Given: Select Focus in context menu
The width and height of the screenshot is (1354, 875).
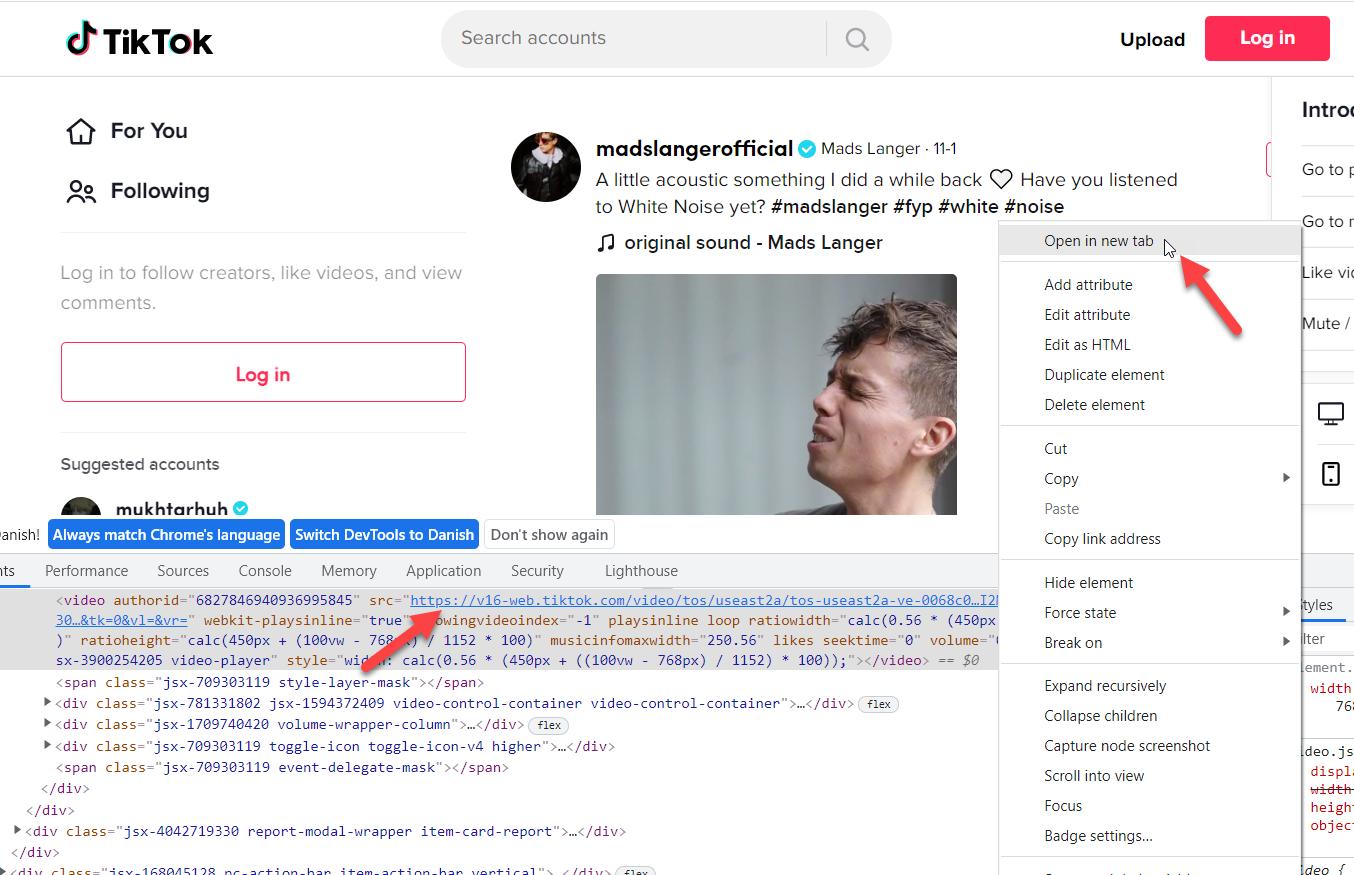Looking at the screenshot, I should click(x=1150, y=806).
